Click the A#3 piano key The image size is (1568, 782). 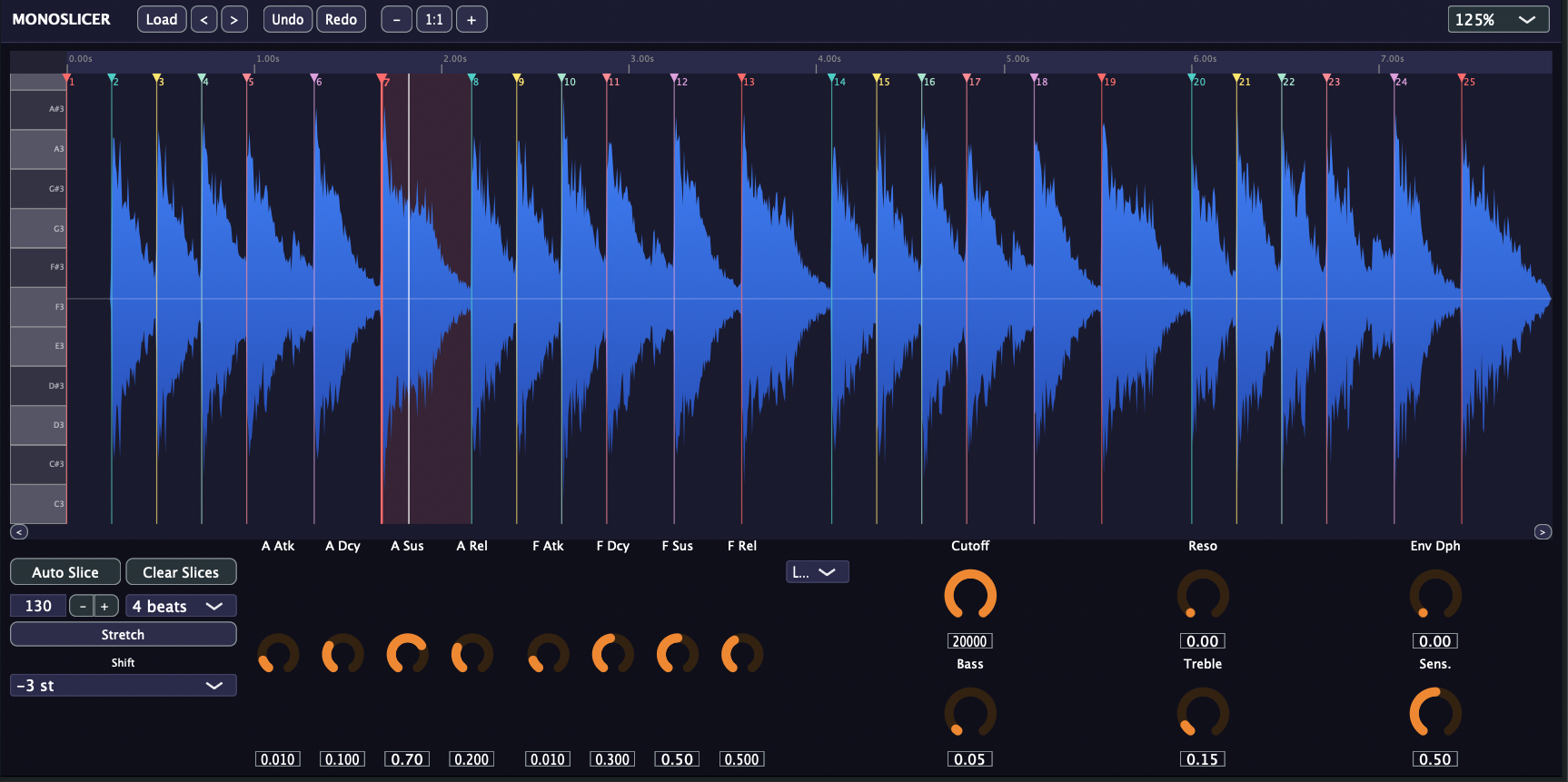(38, 109)
